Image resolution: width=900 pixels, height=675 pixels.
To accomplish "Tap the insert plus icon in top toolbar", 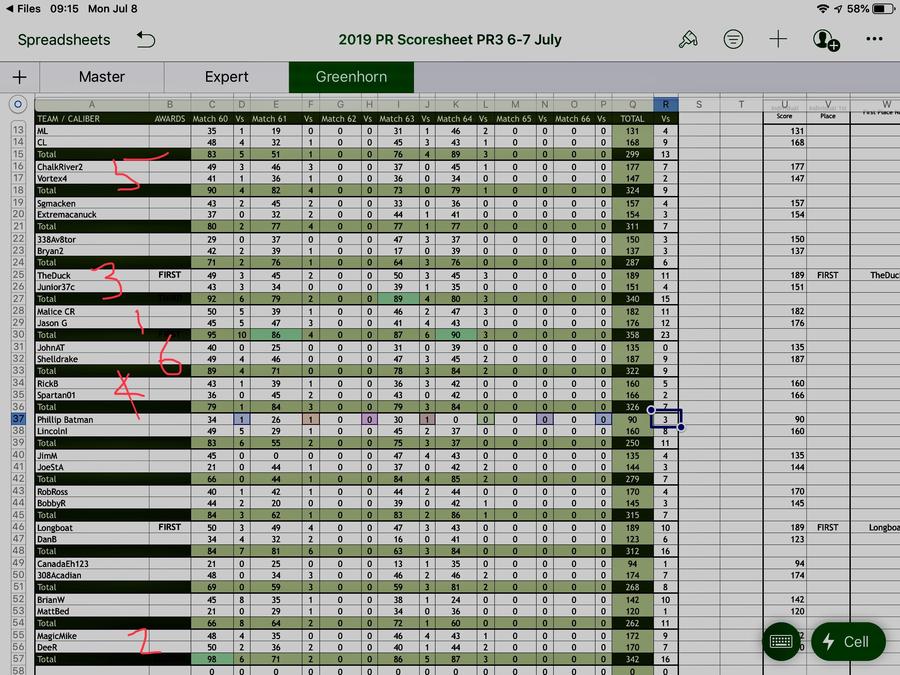I will pos(778,40).
